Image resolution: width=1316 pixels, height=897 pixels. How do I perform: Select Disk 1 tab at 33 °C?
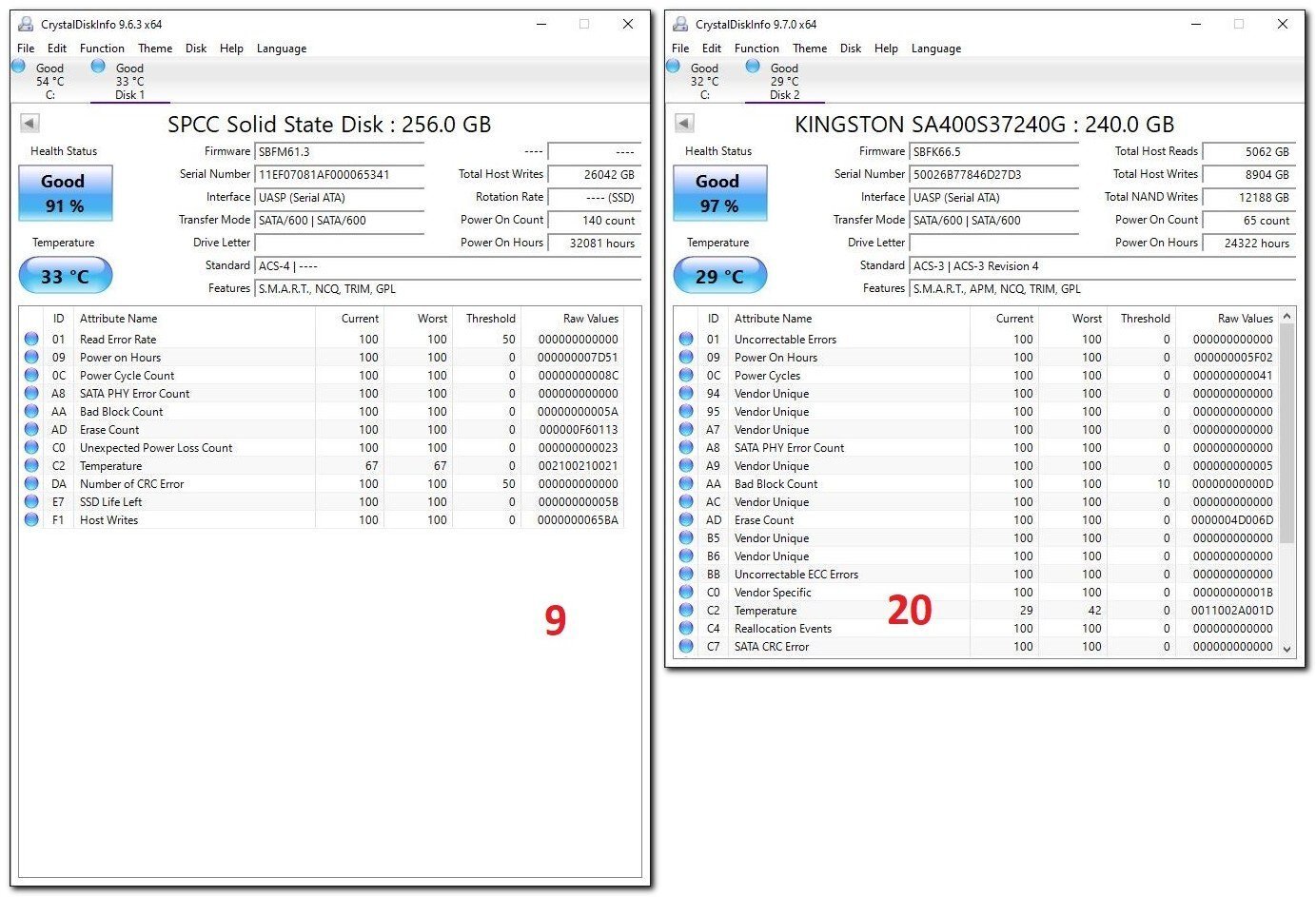[129, 81]
